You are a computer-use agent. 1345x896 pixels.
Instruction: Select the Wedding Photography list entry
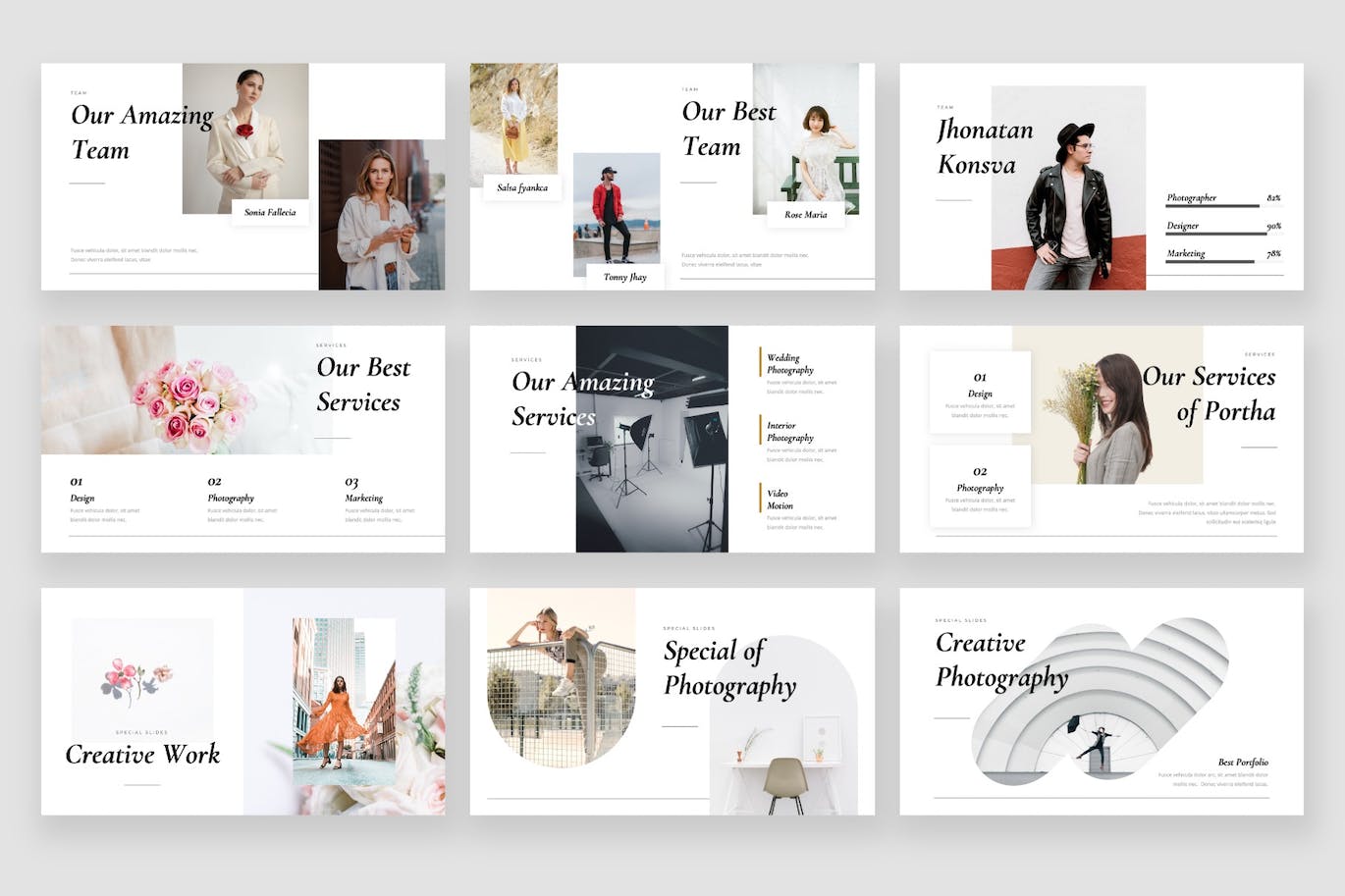(790, 364)
